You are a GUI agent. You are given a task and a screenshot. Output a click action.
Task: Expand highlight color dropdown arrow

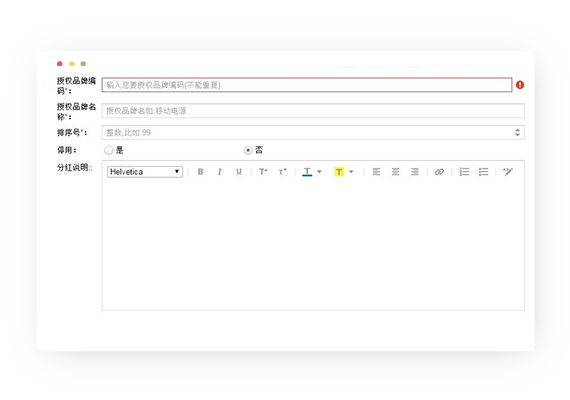click(x=351, y=172)
